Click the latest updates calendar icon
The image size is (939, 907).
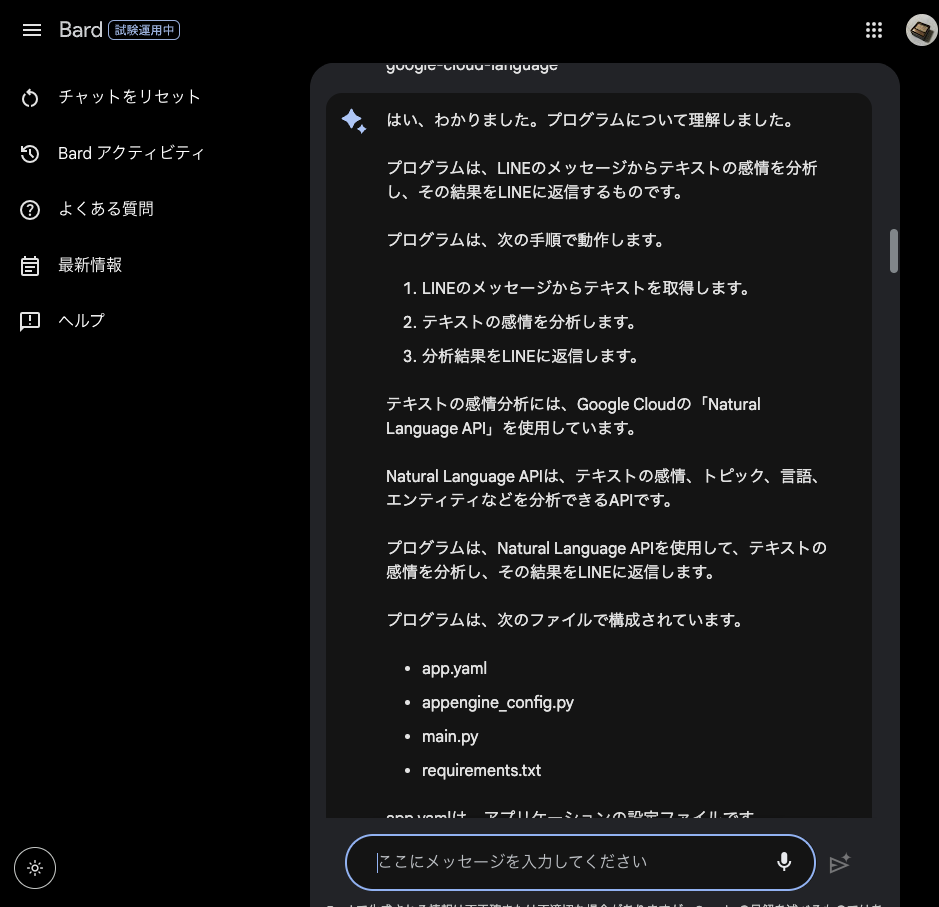coord(30,266)
